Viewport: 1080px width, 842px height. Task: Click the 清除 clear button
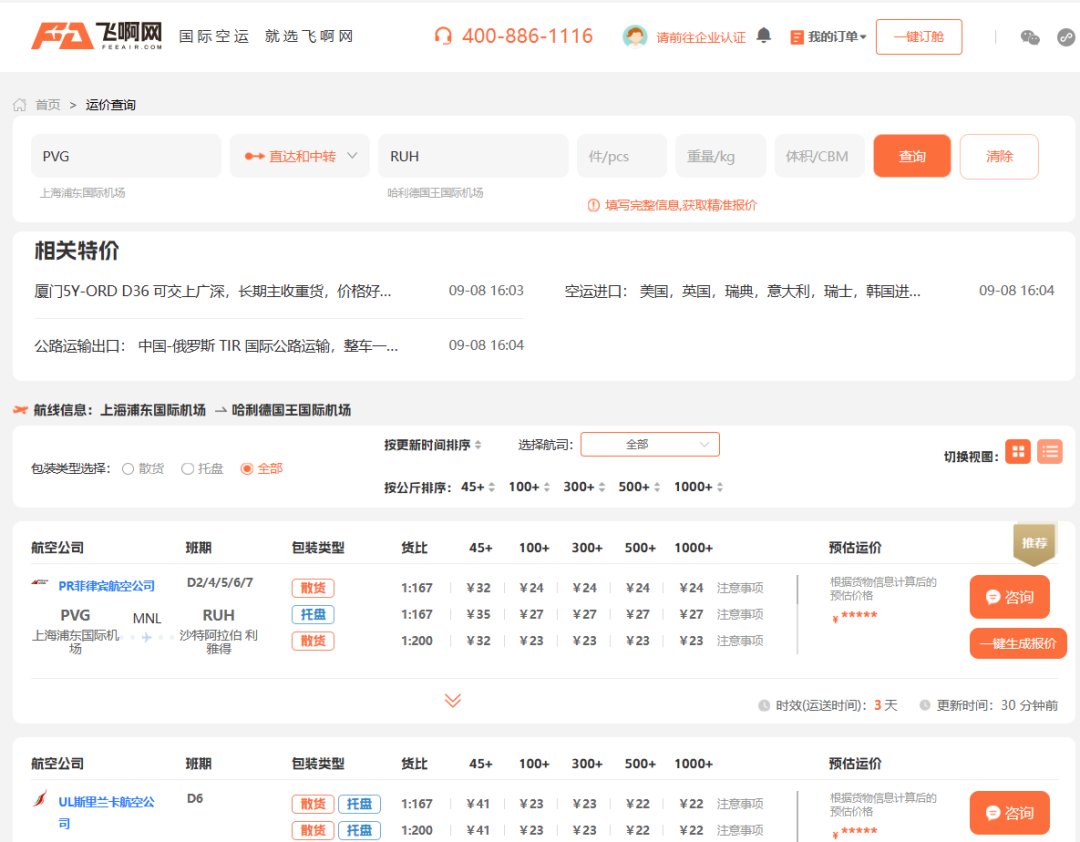point(999,156)
